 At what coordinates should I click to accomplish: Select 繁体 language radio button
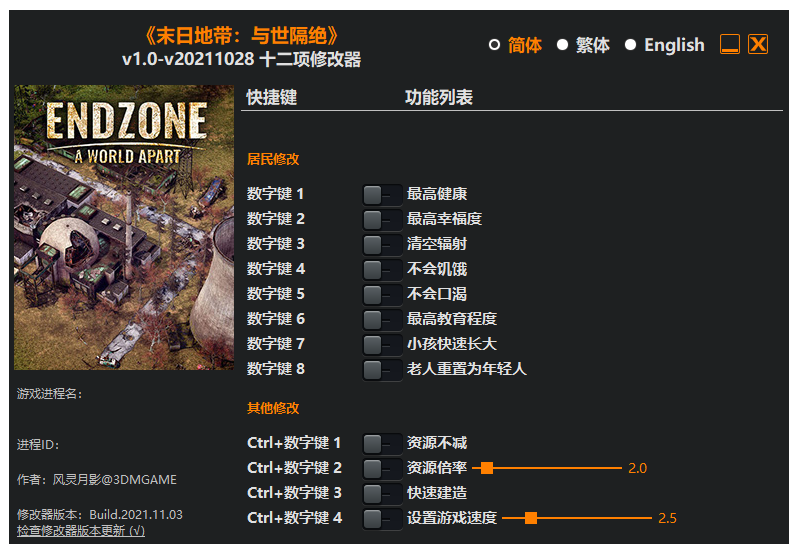pos(562,45)
